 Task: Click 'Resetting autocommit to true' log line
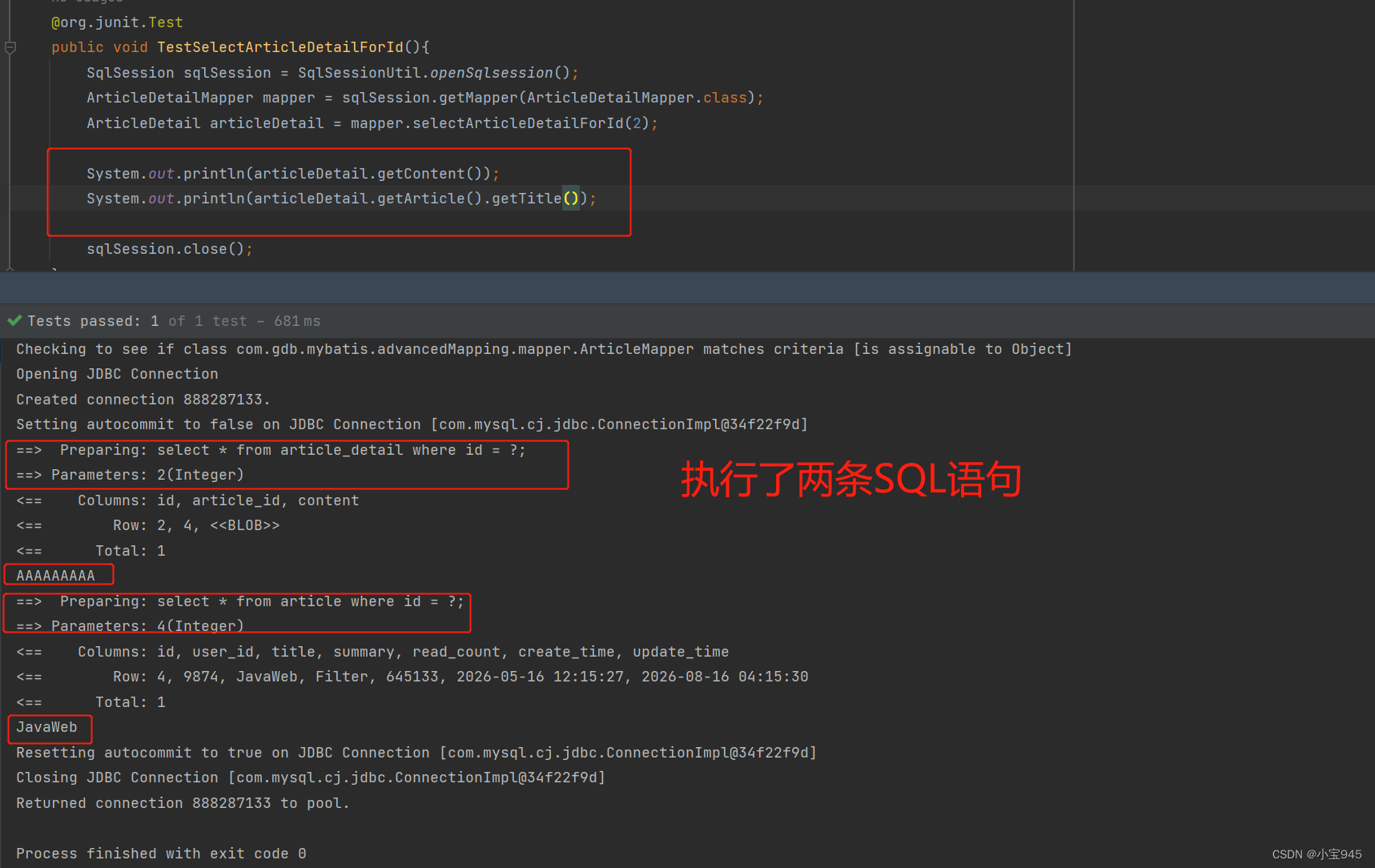coord(416,753)
